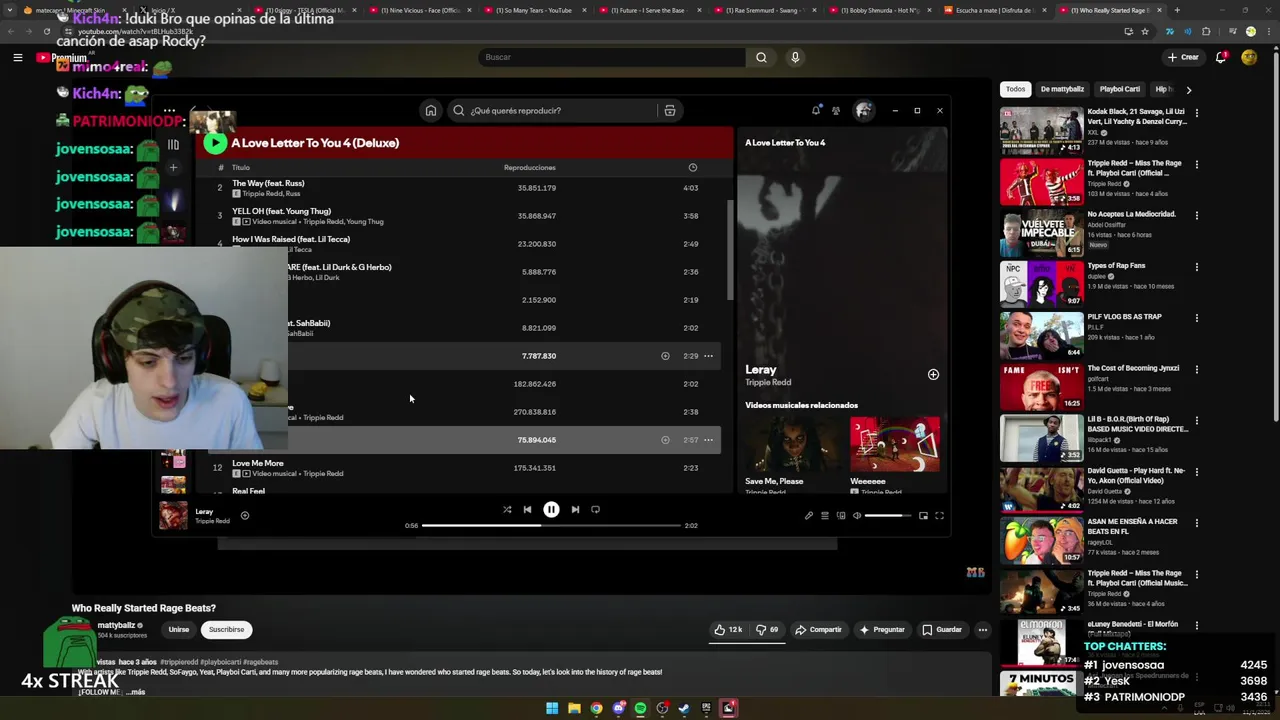Click the Guardar save button

(942, 630)
